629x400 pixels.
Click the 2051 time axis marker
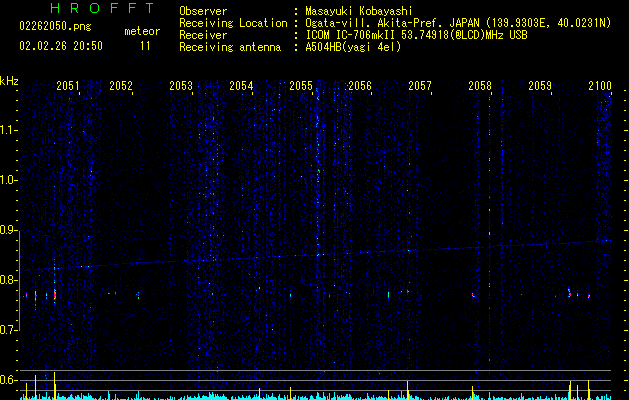(68, 86)
